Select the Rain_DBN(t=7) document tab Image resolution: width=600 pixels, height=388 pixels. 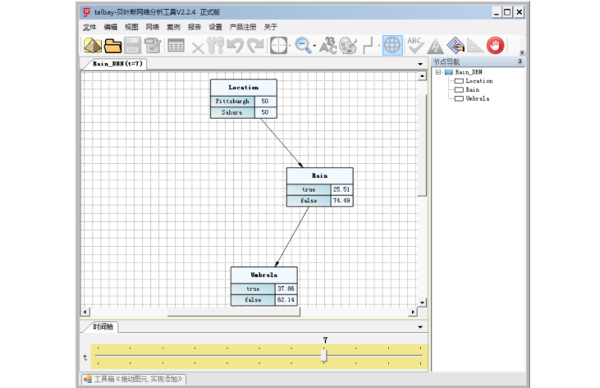(117, 64)
